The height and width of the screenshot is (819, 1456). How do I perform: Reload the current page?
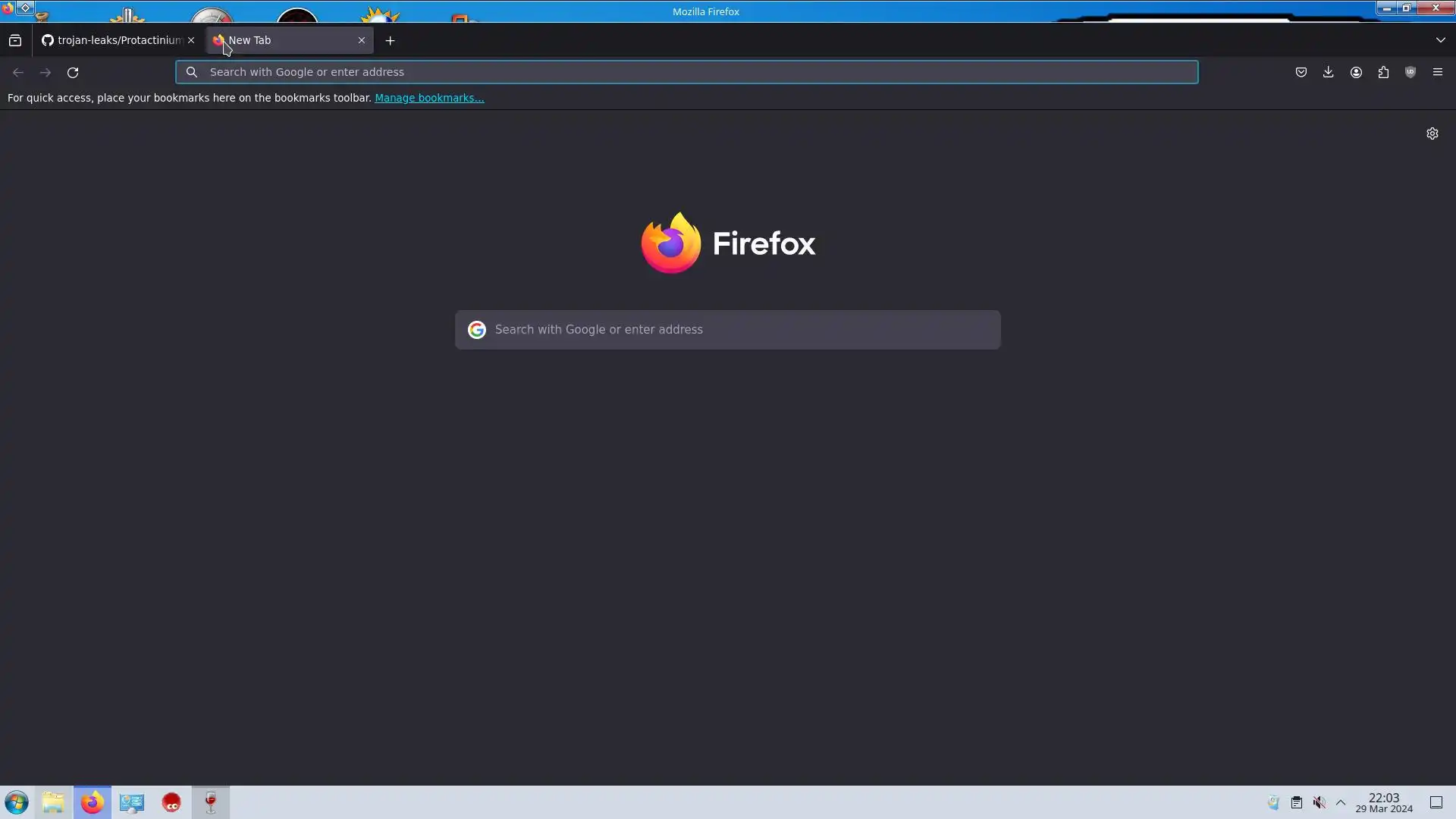pyautogui.click(x=73, y=73)
